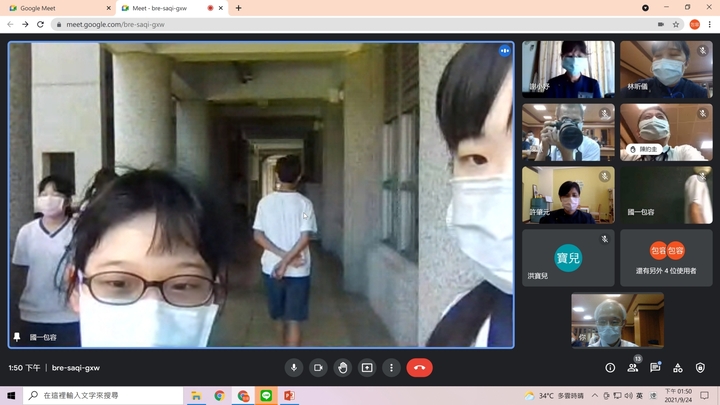Open Chrome's three-dot menu
This screenshot has height=405, width=720.
(x=710, y=24)
